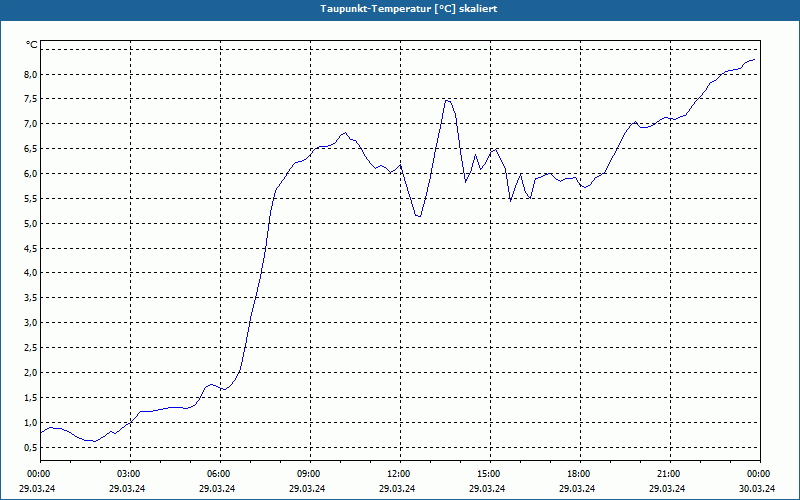
Task: Click the 18:00 time axis label
Action: click(580, 474)
